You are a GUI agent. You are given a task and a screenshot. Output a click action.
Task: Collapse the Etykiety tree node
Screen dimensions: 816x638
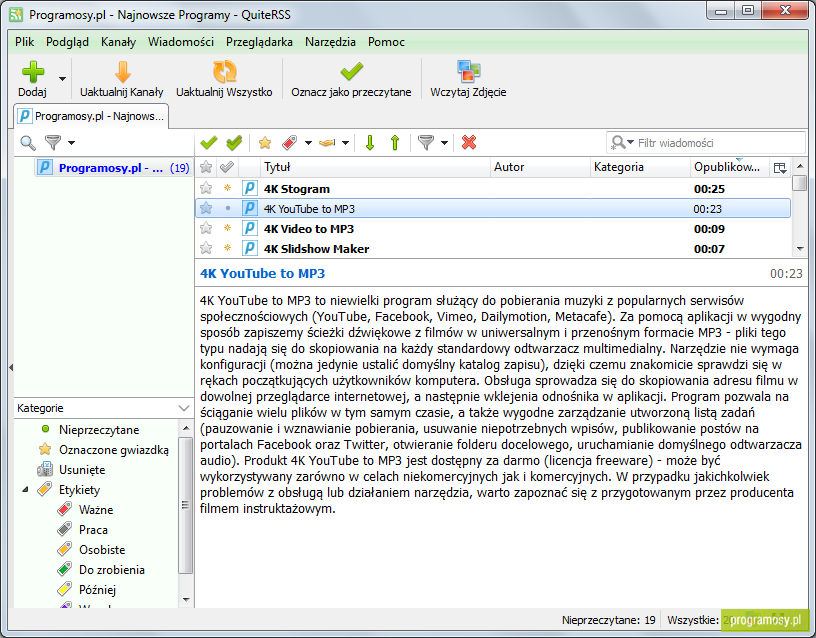pos(25,490)
